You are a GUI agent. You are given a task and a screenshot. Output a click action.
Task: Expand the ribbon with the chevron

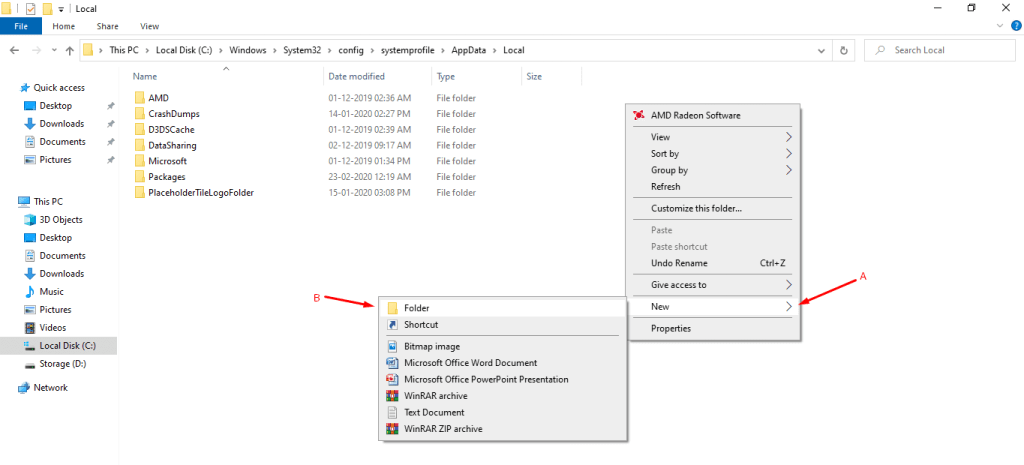pyautogui.click(x=1002, y=26)
